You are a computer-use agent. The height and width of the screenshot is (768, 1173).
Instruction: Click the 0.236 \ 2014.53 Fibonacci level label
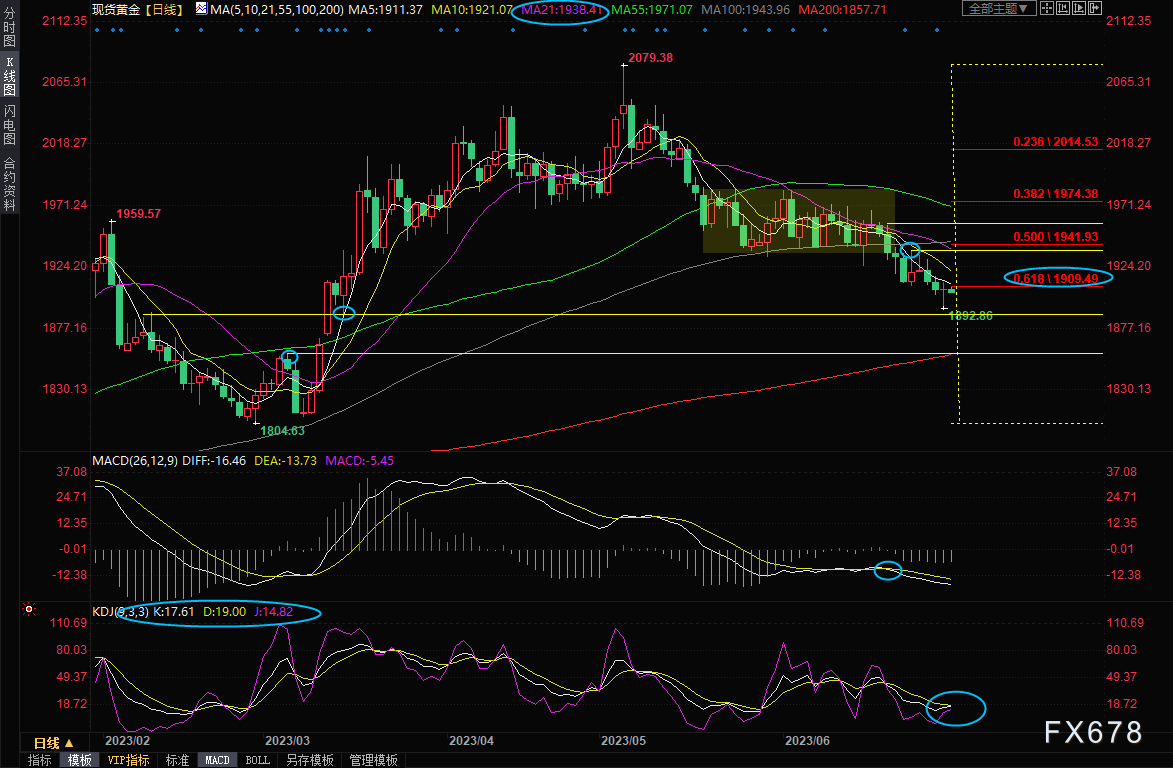1056,141
